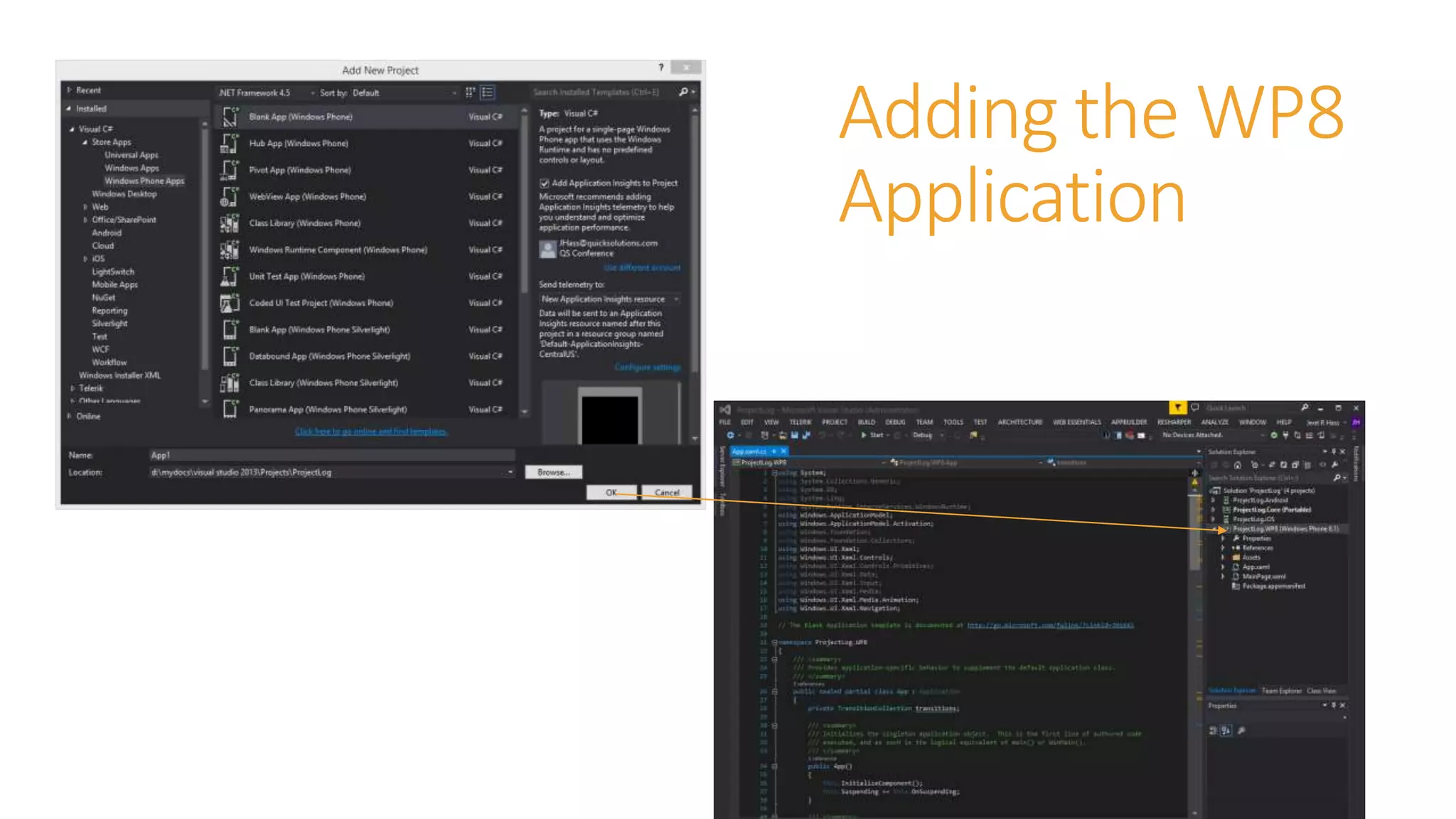Select WebView App (Windows Phone) template icon
The height and width of the screenshot is (819, 1456).
point(229,196)
